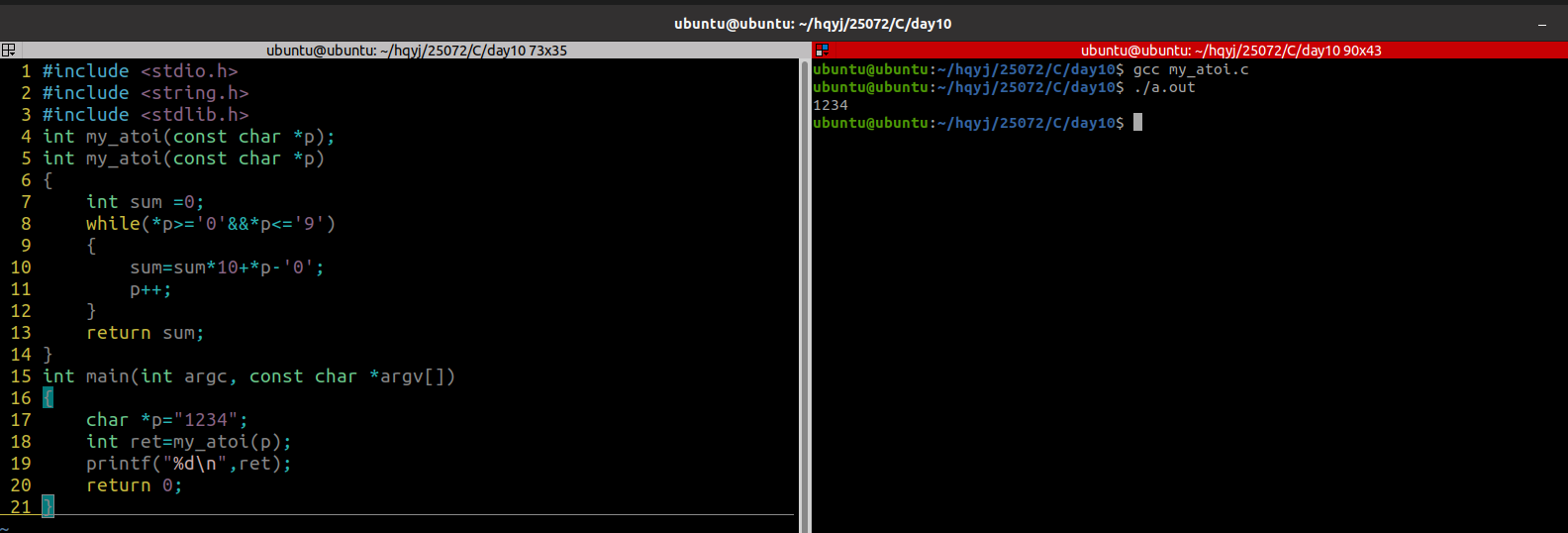Click the './a.out' command

tap(1164, 87)
